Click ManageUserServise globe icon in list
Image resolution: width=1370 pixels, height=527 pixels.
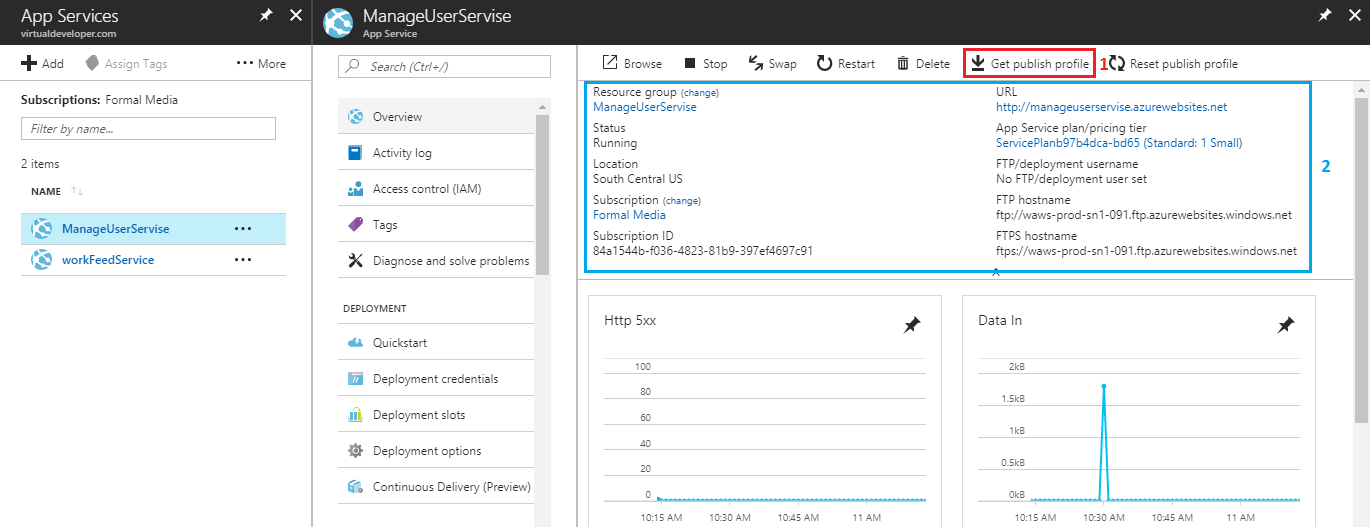(x=41, y=228)
